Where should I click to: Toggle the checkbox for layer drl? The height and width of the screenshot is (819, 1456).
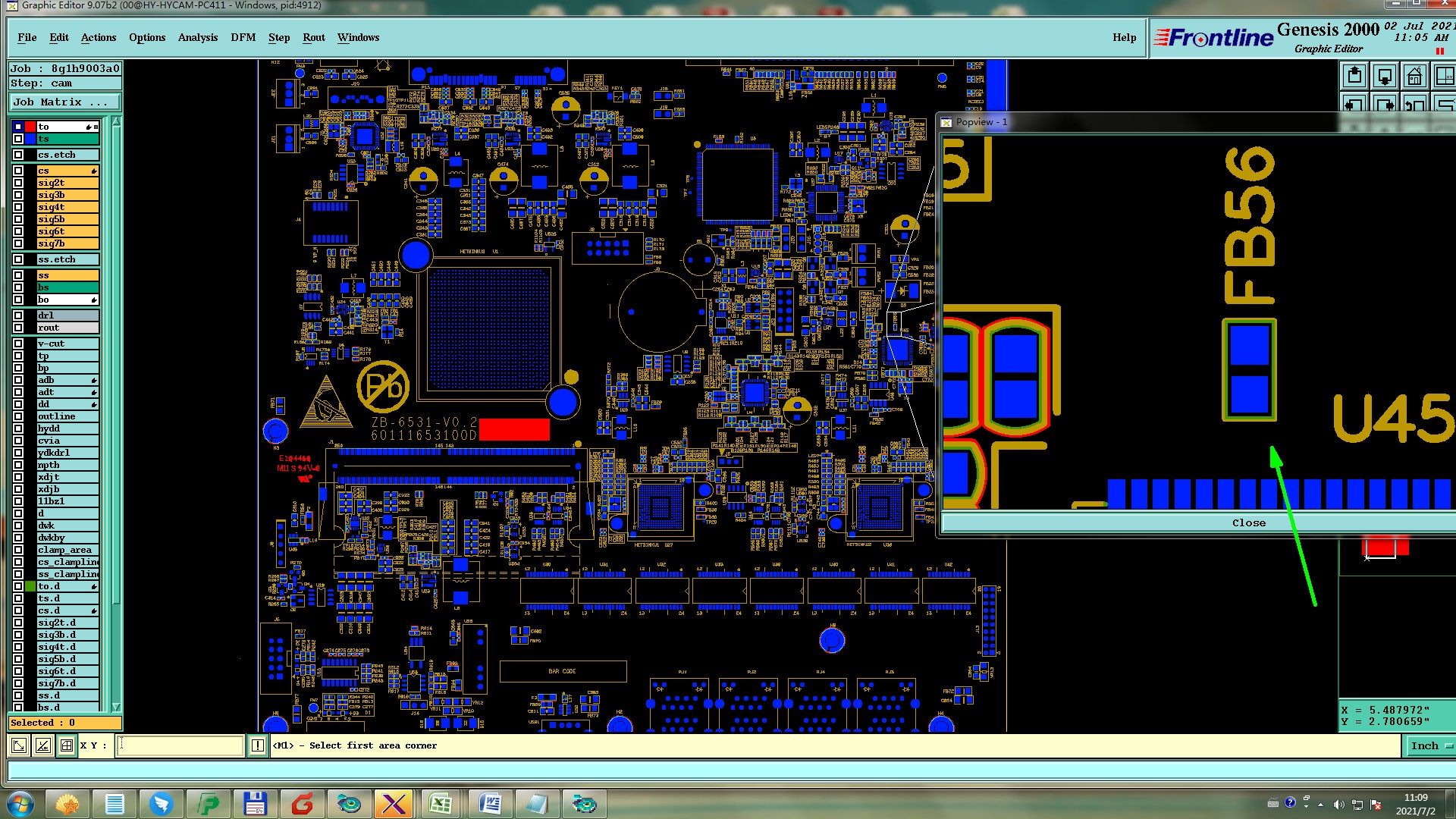coord(18,315)
